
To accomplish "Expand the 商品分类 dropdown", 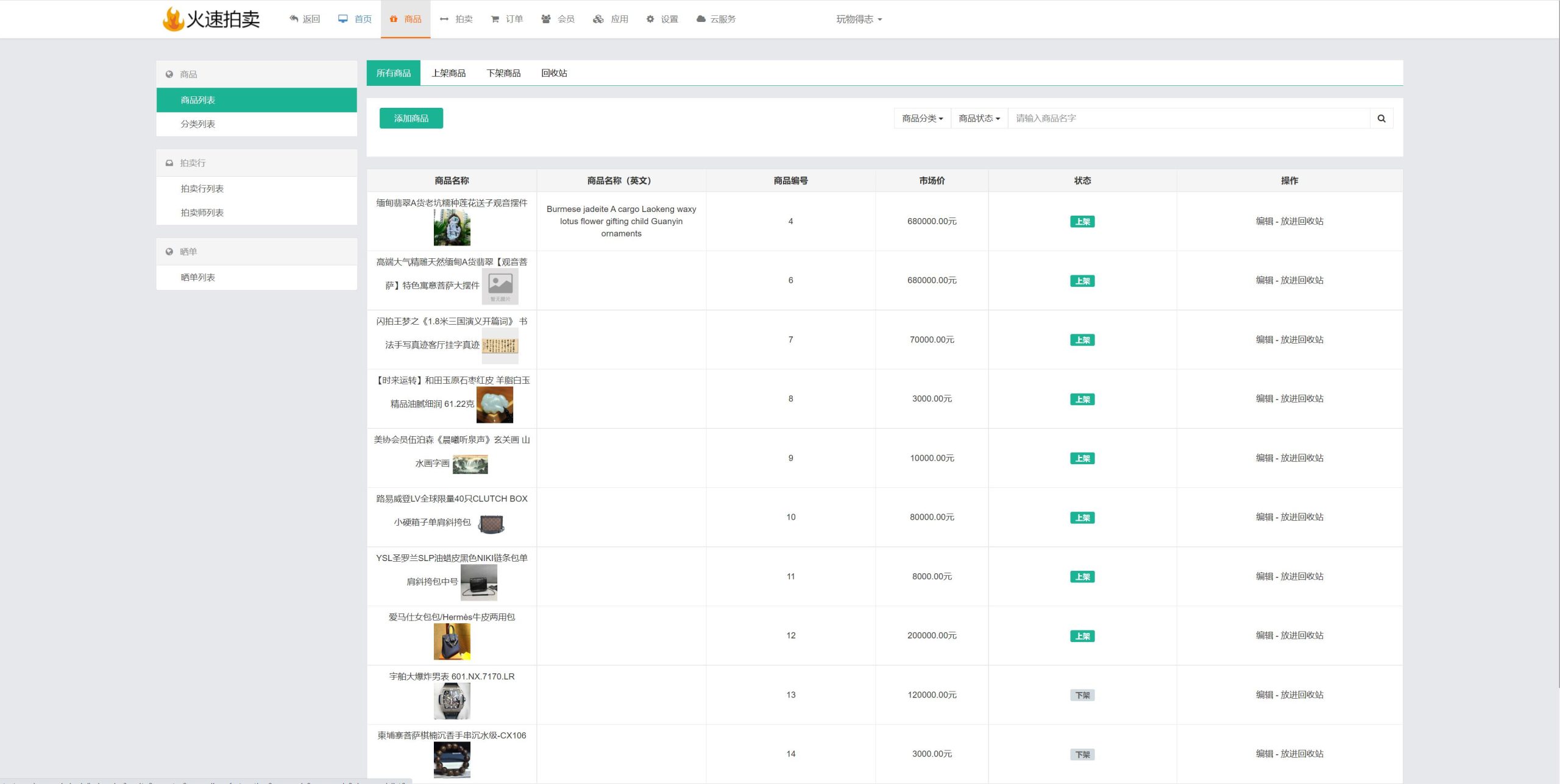I will 920,118.
